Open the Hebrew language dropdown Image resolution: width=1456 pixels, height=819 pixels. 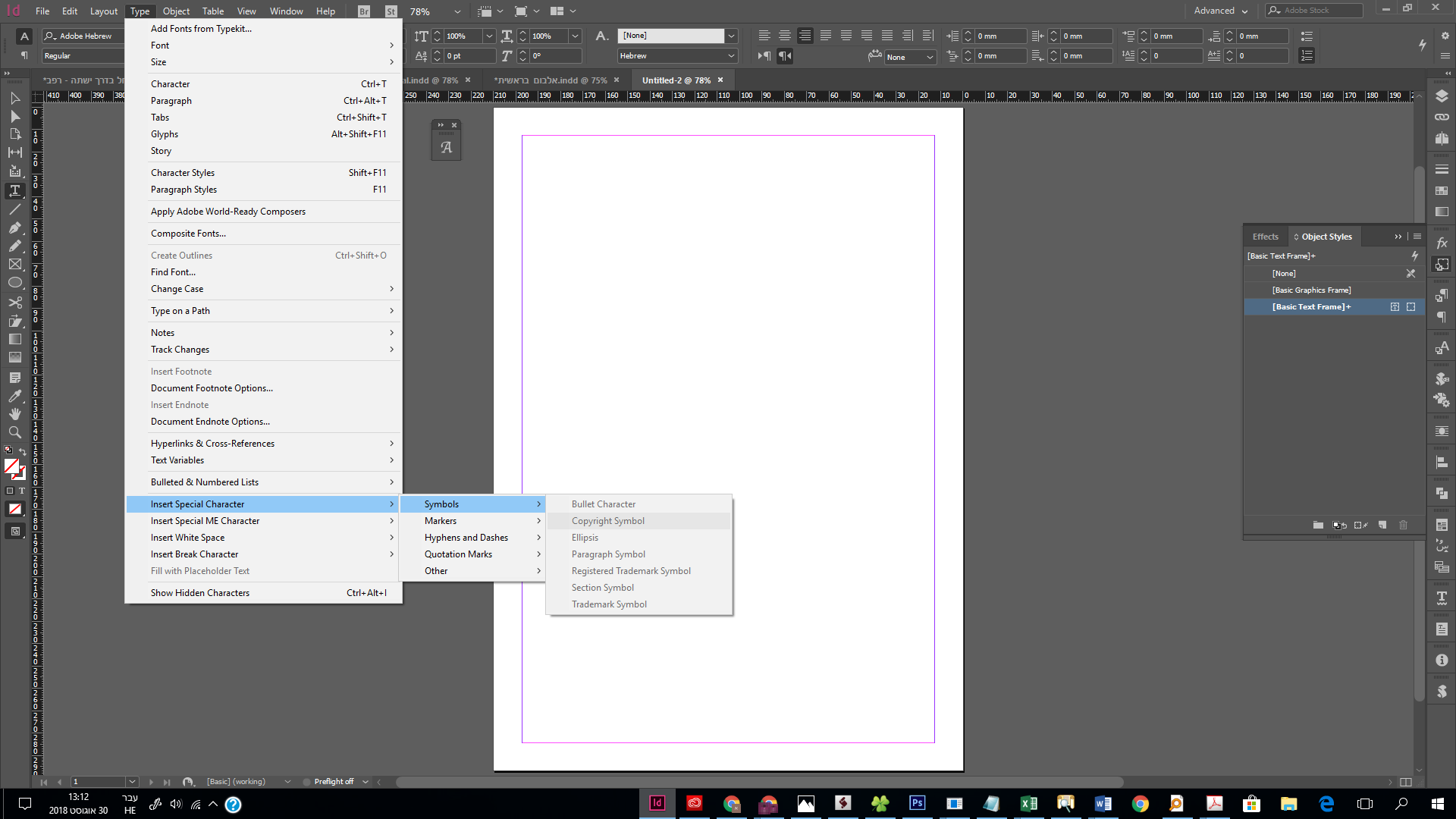click(x=731, y=55)
